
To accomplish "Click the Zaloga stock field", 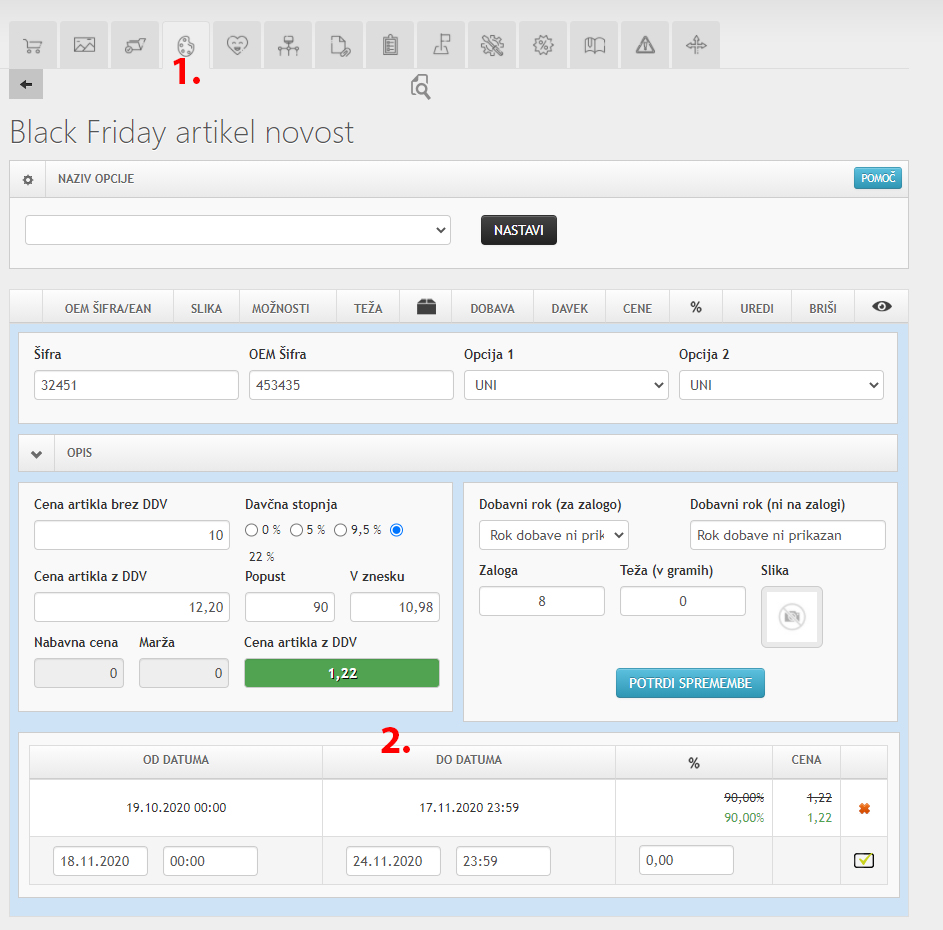I will point(542,601).
